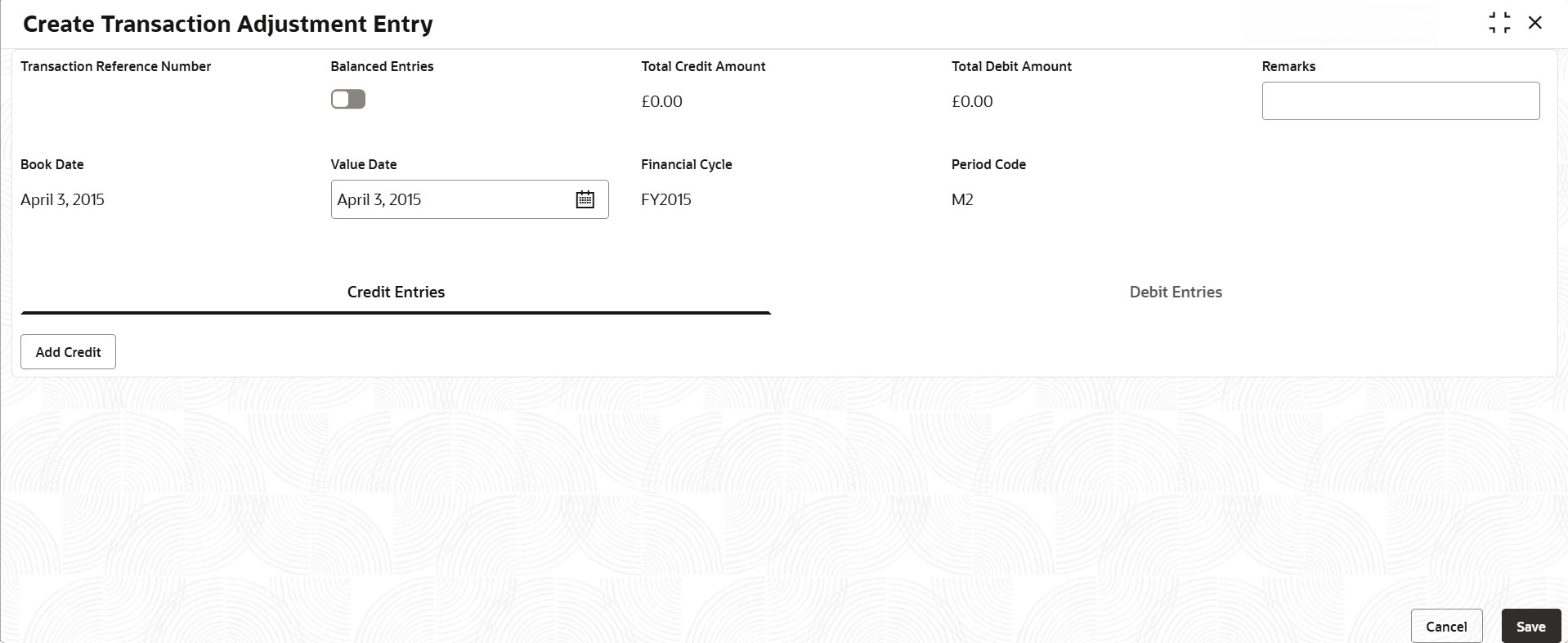
Task: Click the restore-size icon in dialog header
Action: point(1499,23)
